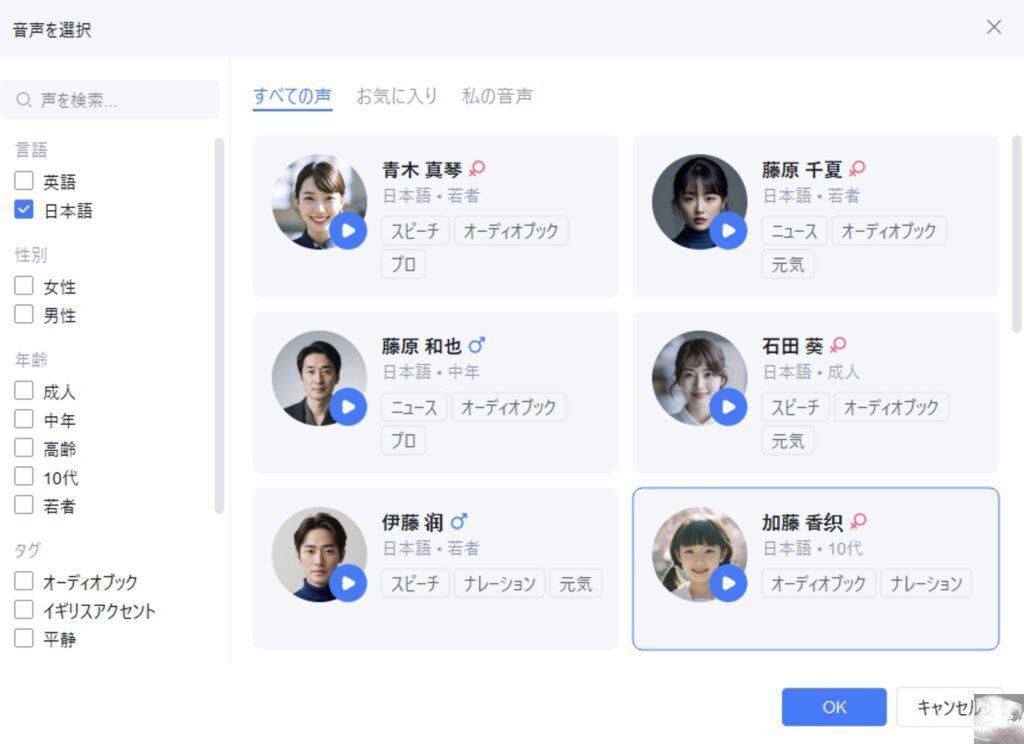This screenshot has height=744, width=1024.
Task: Click the search magnifier icon
Action: (24, 100)
